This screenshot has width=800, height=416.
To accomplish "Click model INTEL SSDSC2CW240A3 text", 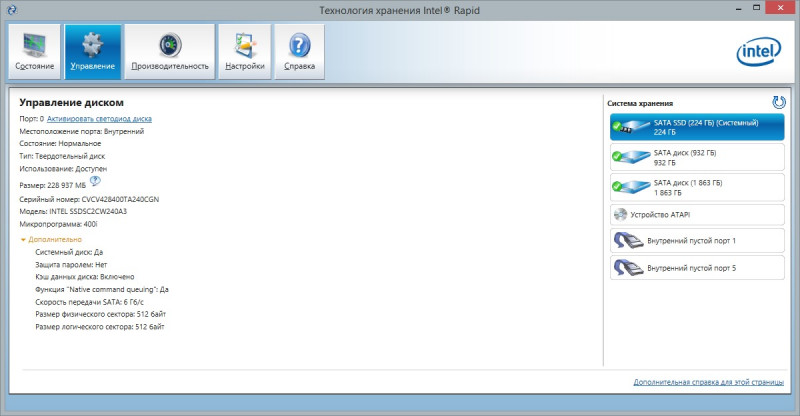I will pos(88,211).
